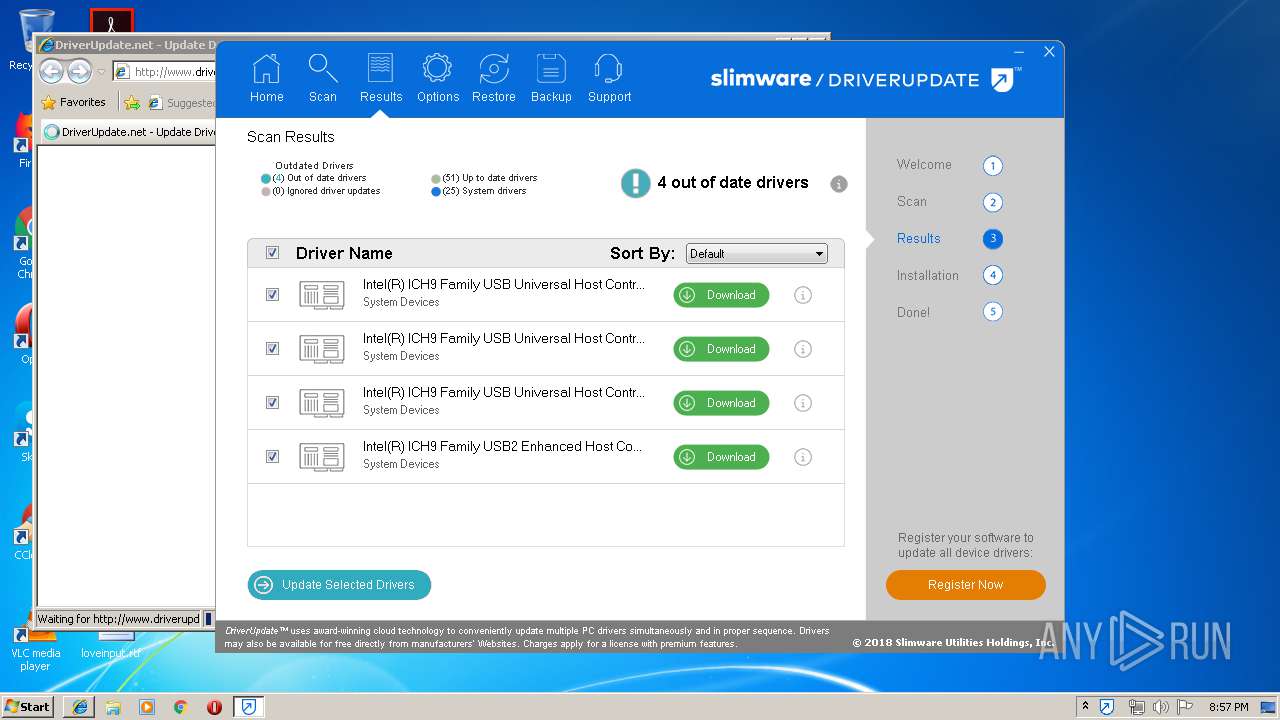
Task: Uncheck the first ICH9 USB Universal Host driver
Action: pos(272,295)
